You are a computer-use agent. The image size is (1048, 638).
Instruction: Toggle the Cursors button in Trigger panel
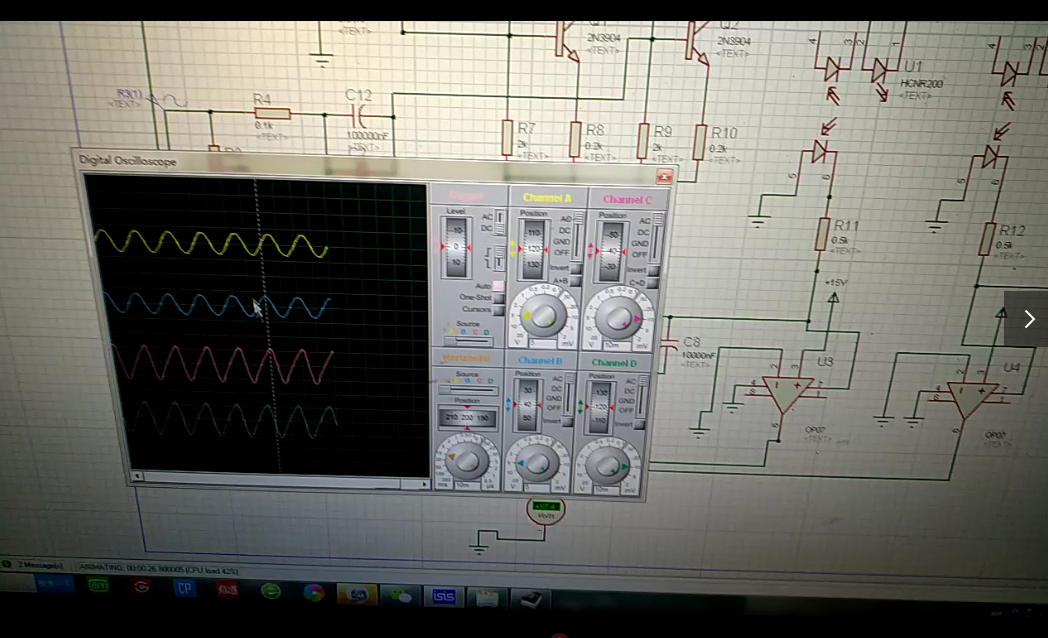tap(498, 309)
